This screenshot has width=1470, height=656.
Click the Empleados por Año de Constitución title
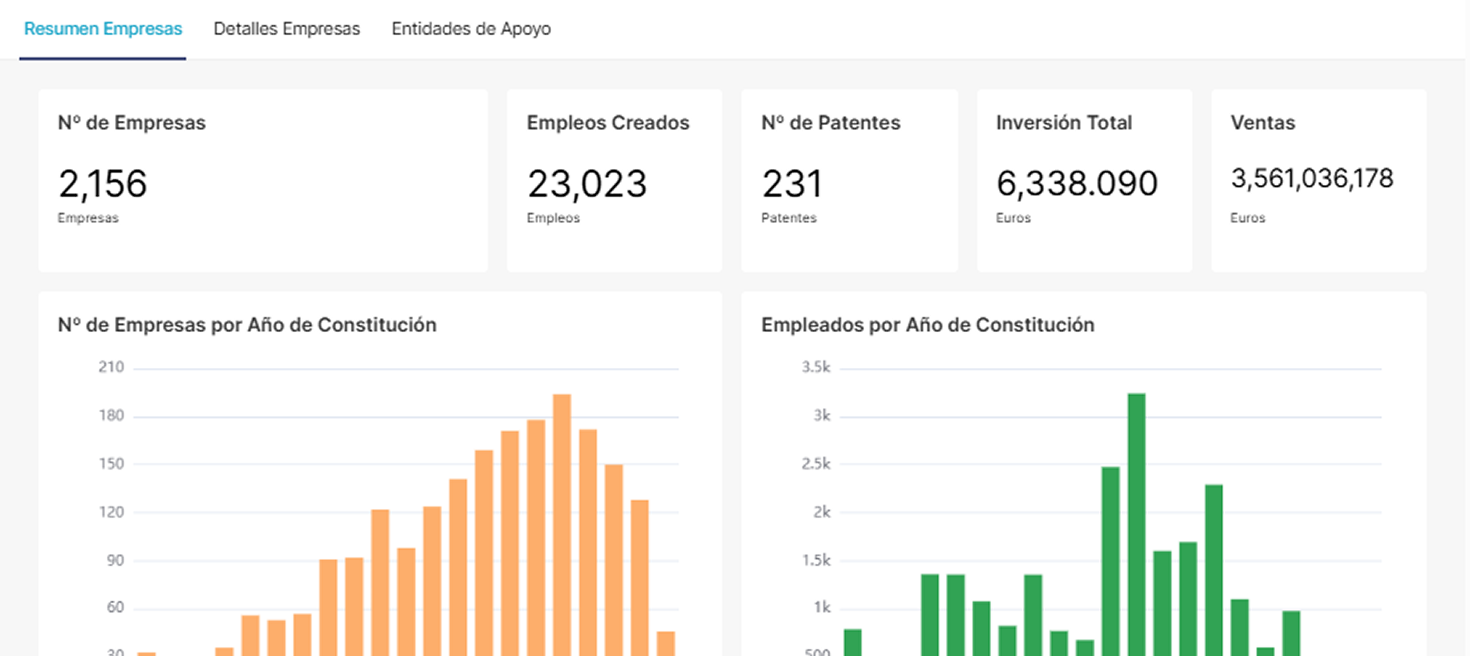click(927, 325)
